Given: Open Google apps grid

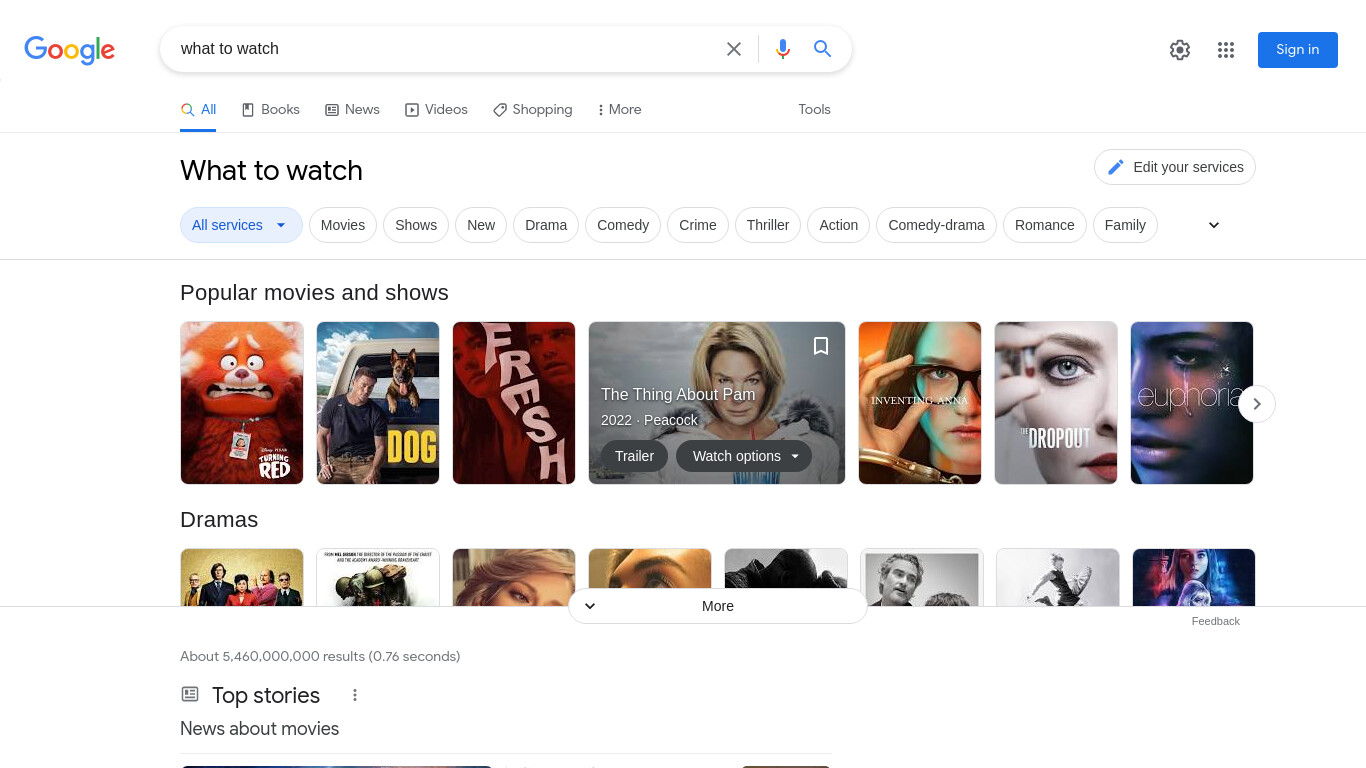Looking at the screenshot, I should click(1226, 50).
